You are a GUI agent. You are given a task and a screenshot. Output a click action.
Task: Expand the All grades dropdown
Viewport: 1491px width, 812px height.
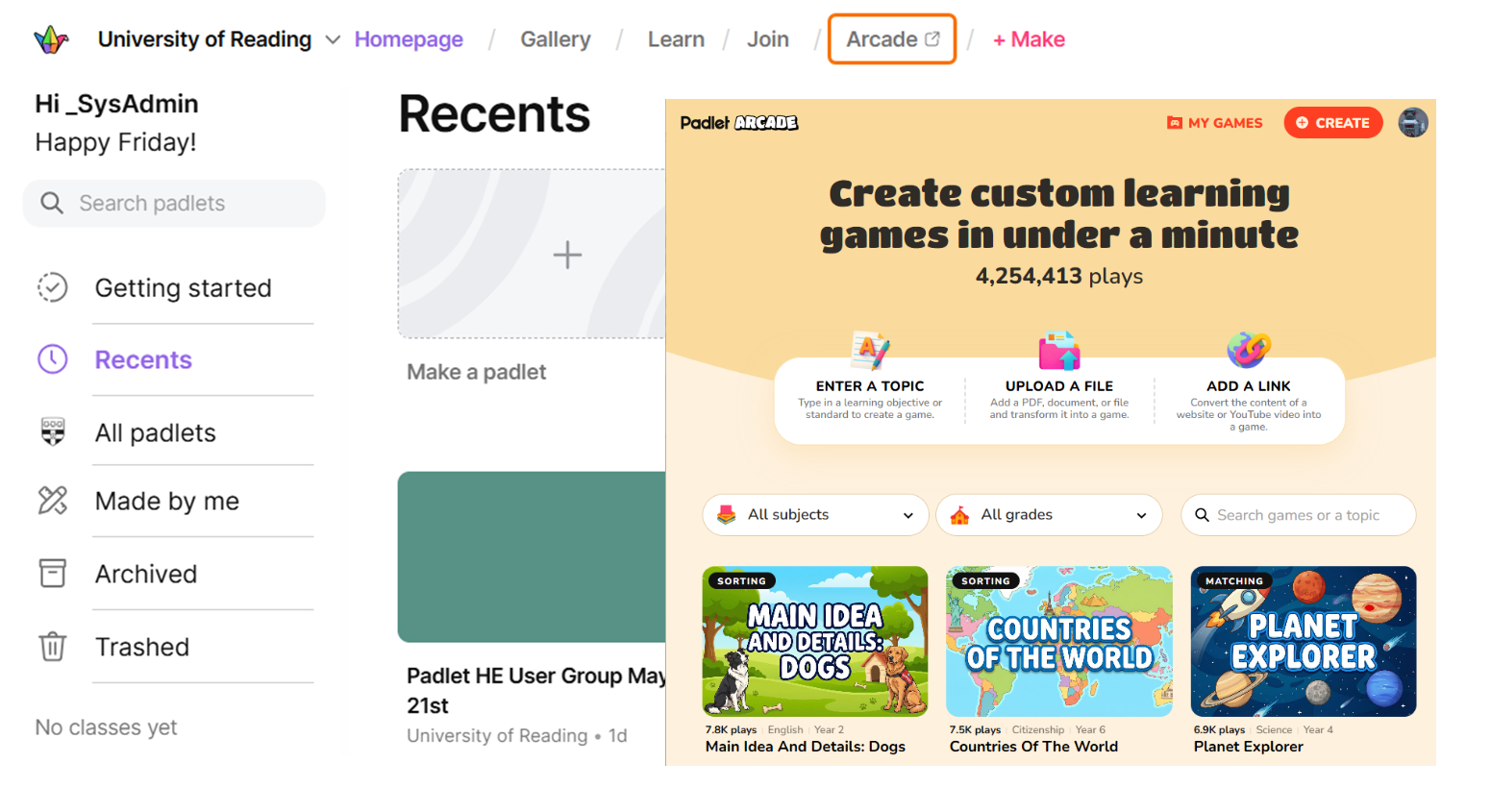1049,514
